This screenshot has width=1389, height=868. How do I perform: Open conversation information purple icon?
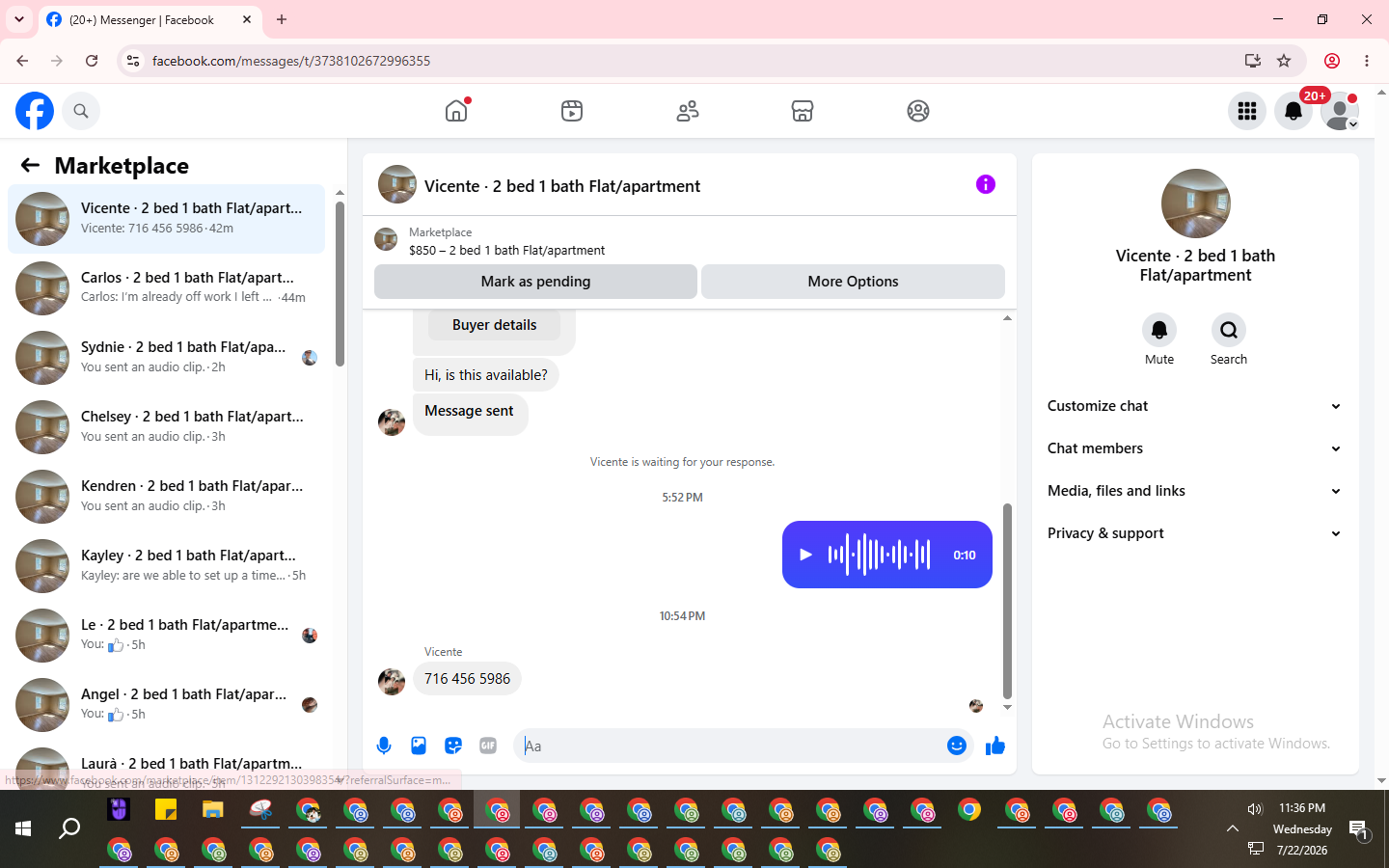[x=985, y=184]
